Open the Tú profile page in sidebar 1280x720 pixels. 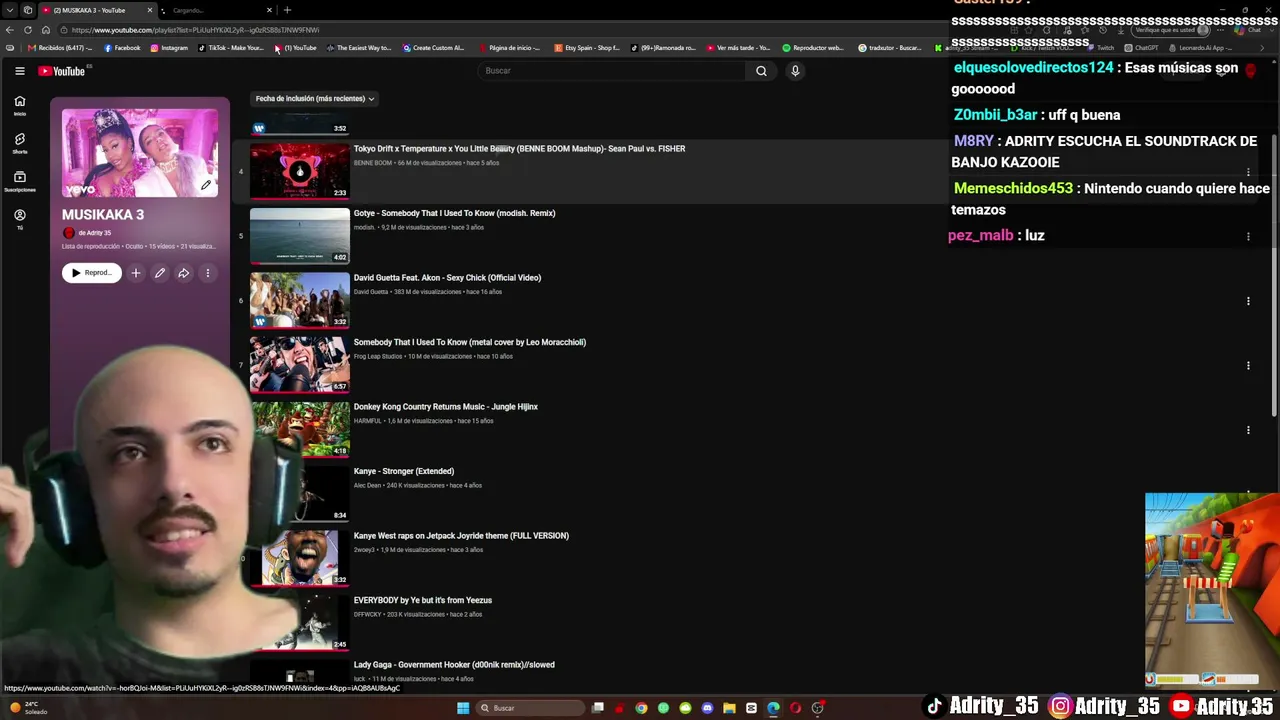click(x=19, y=219)
